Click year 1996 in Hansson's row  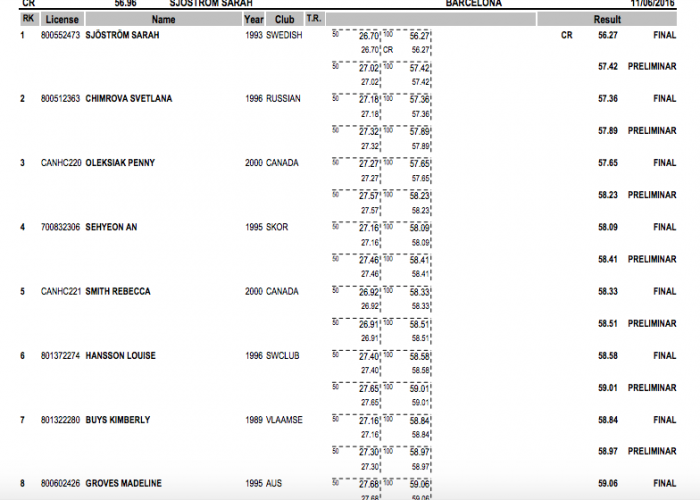[x=254, y=355]
